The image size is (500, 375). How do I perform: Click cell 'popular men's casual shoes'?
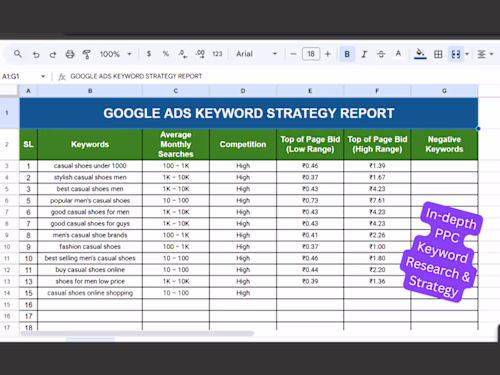tap(90, 200)
